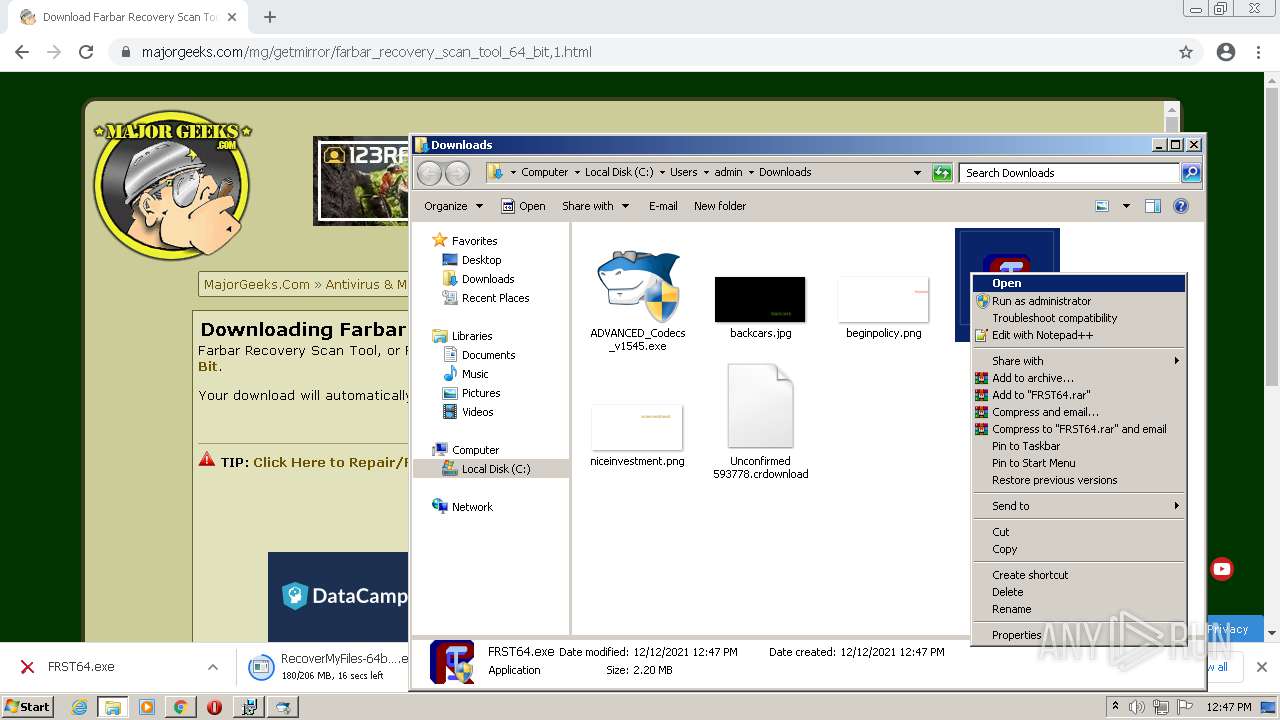Close the Chrome downloads bar
Screen dimensions: 1280x720
point(1261,667)
